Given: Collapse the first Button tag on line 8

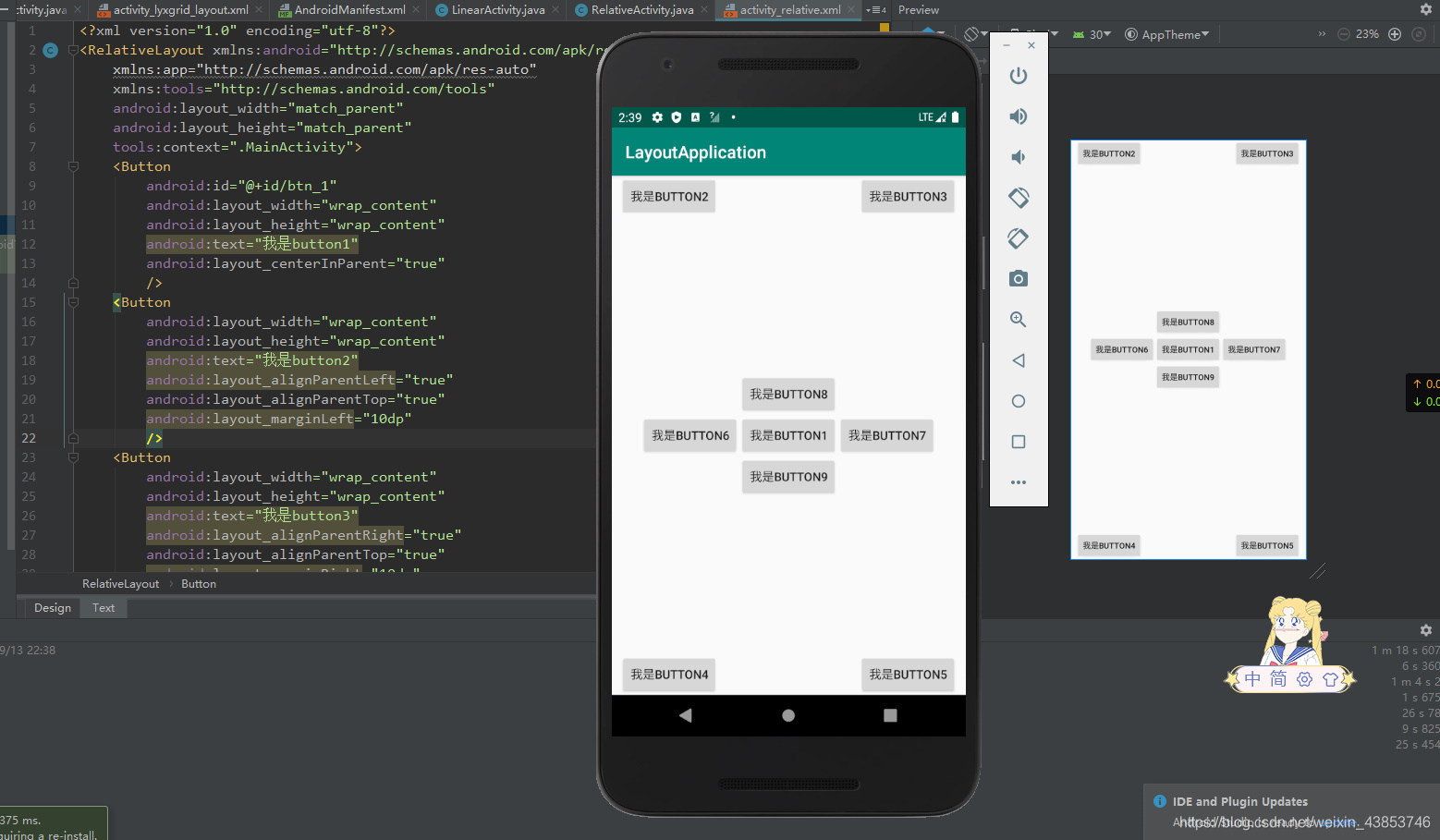Looking at the screenshot, I should (73, 166).
